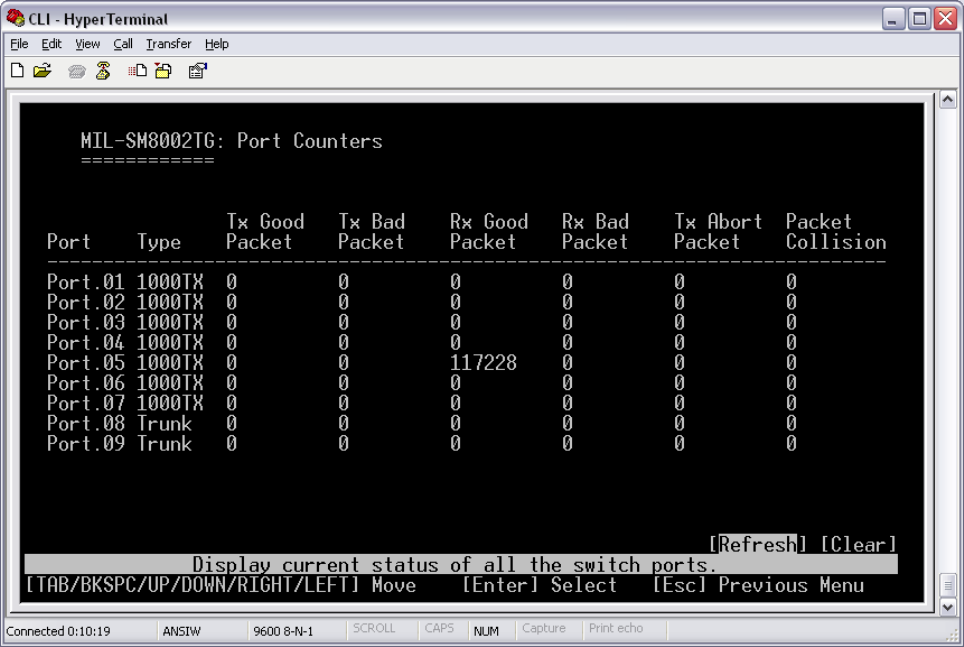The width and height of the screenshot is (964, 647).
Task: Click the Send file toolbar icon
Action: [x=138, y=71]
